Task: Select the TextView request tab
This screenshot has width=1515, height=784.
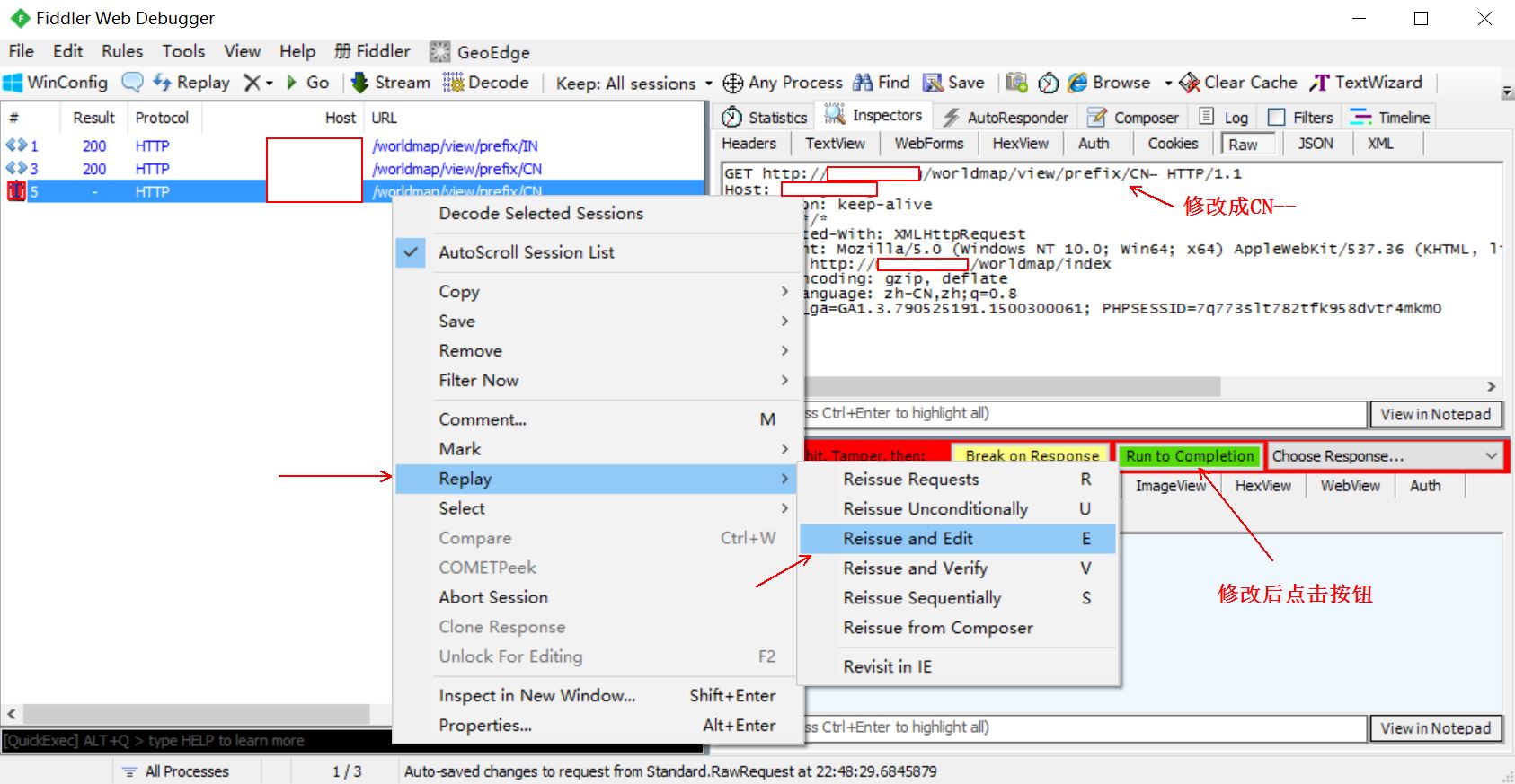Action: (835, 144)
